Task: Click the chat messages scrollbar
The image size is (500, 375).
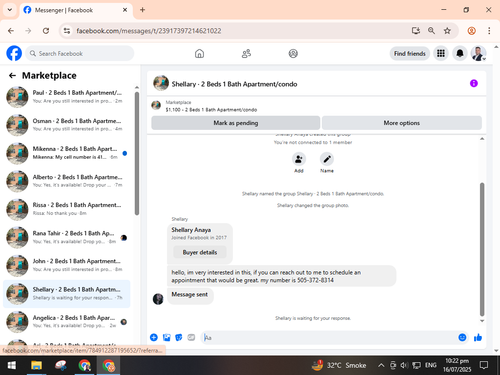Action: point(482,249)
